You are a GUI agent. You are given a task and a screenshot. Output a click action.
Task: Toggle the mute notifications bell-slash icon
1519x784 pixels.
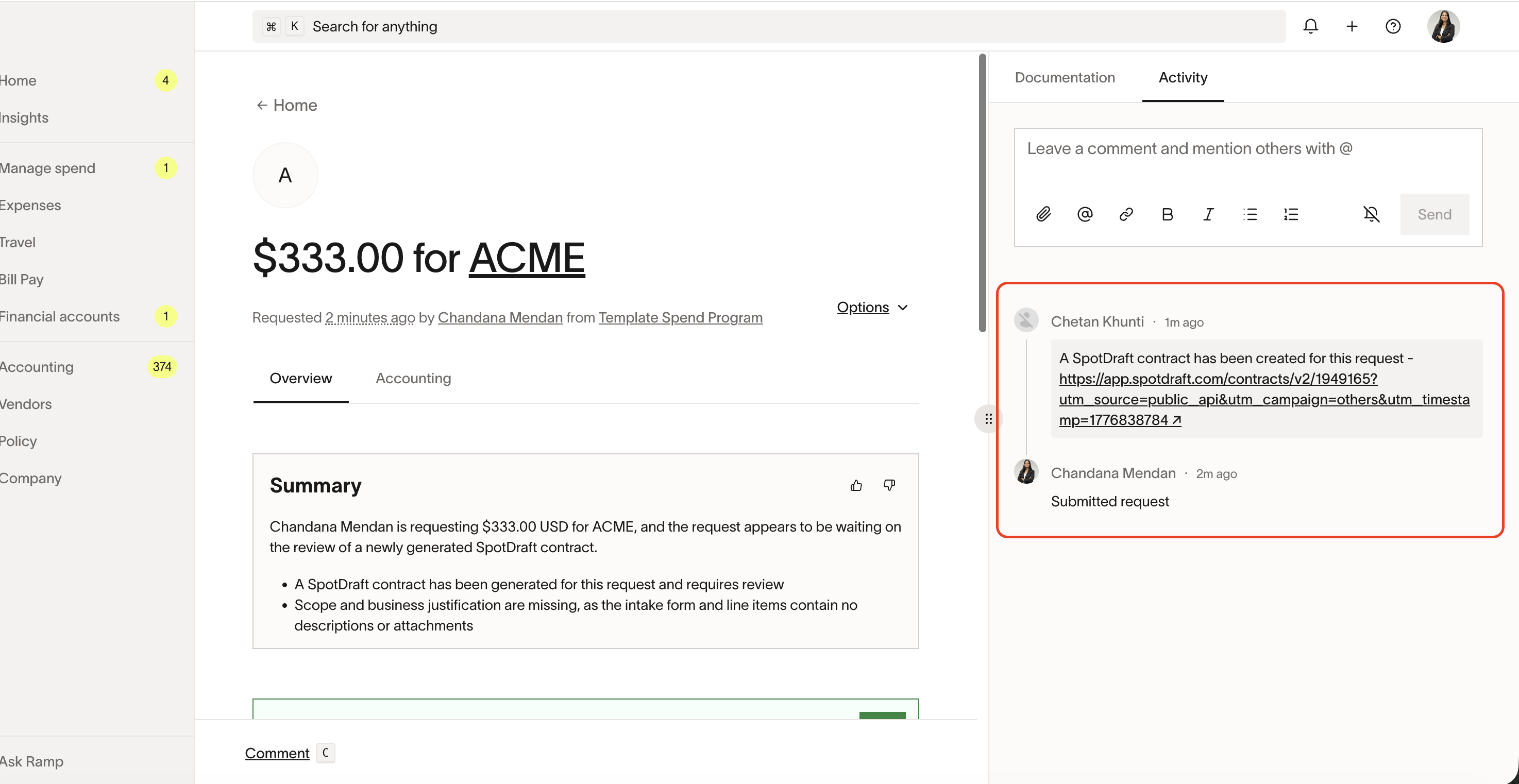point(1372,214)
